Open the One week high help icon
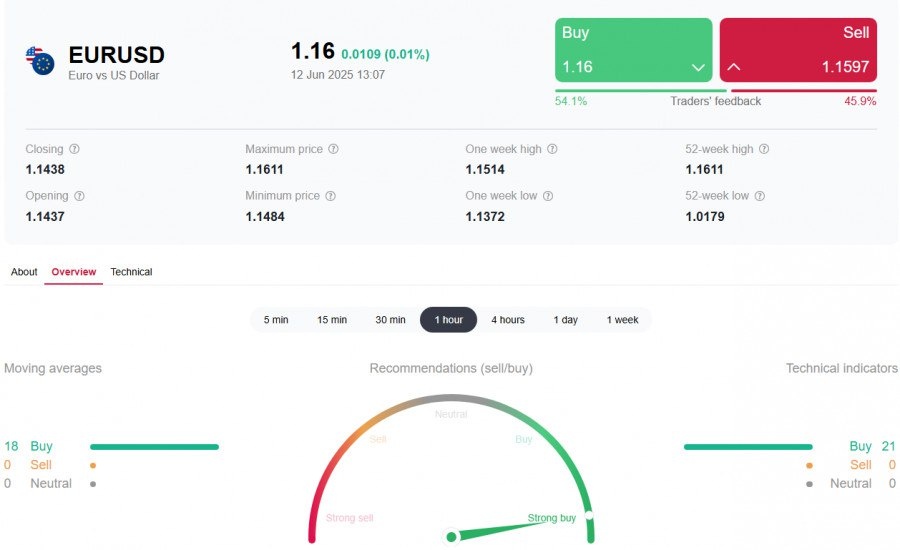This screenshot has width=900, height=550. 552,149
